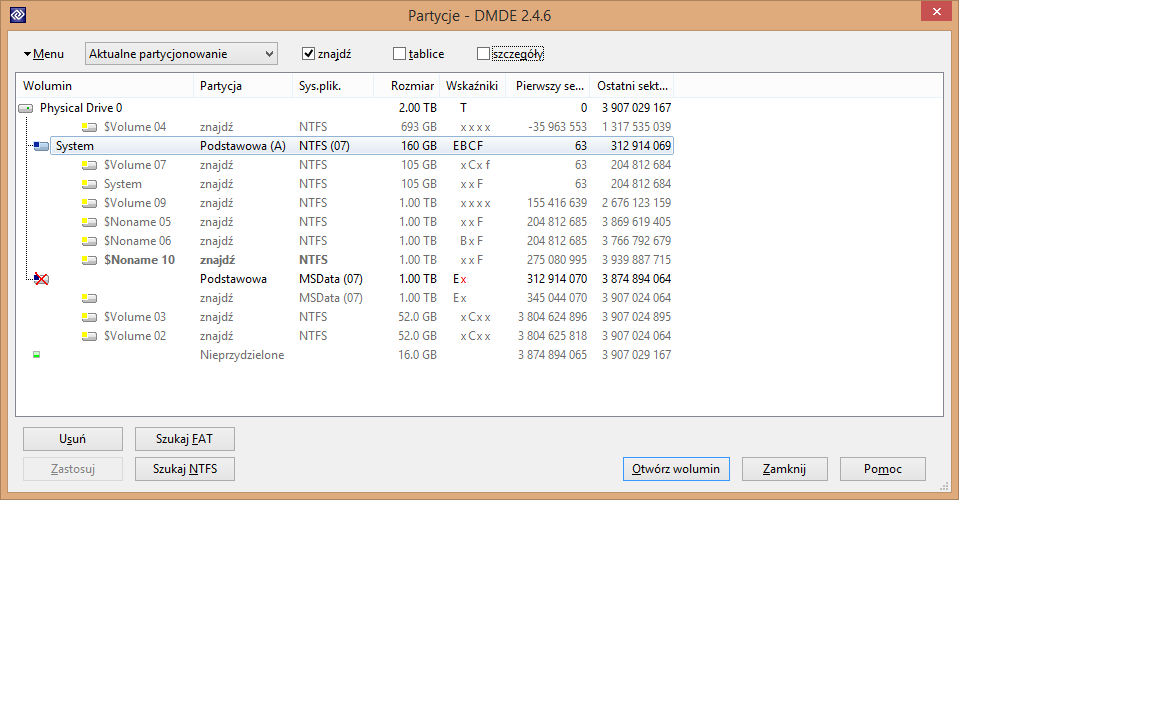Enable the 'szczegóły' checkbox
Image resolution: width=1152 pixels, height=720 pixels.
(x=483, y=54)
